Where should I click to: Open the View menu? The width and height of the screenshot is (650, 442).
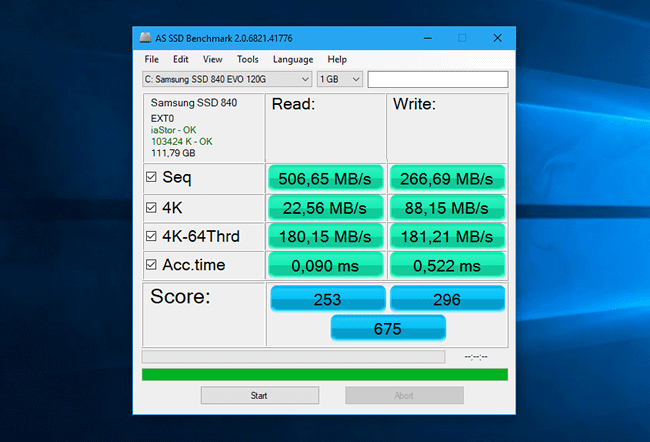(212, 59)
